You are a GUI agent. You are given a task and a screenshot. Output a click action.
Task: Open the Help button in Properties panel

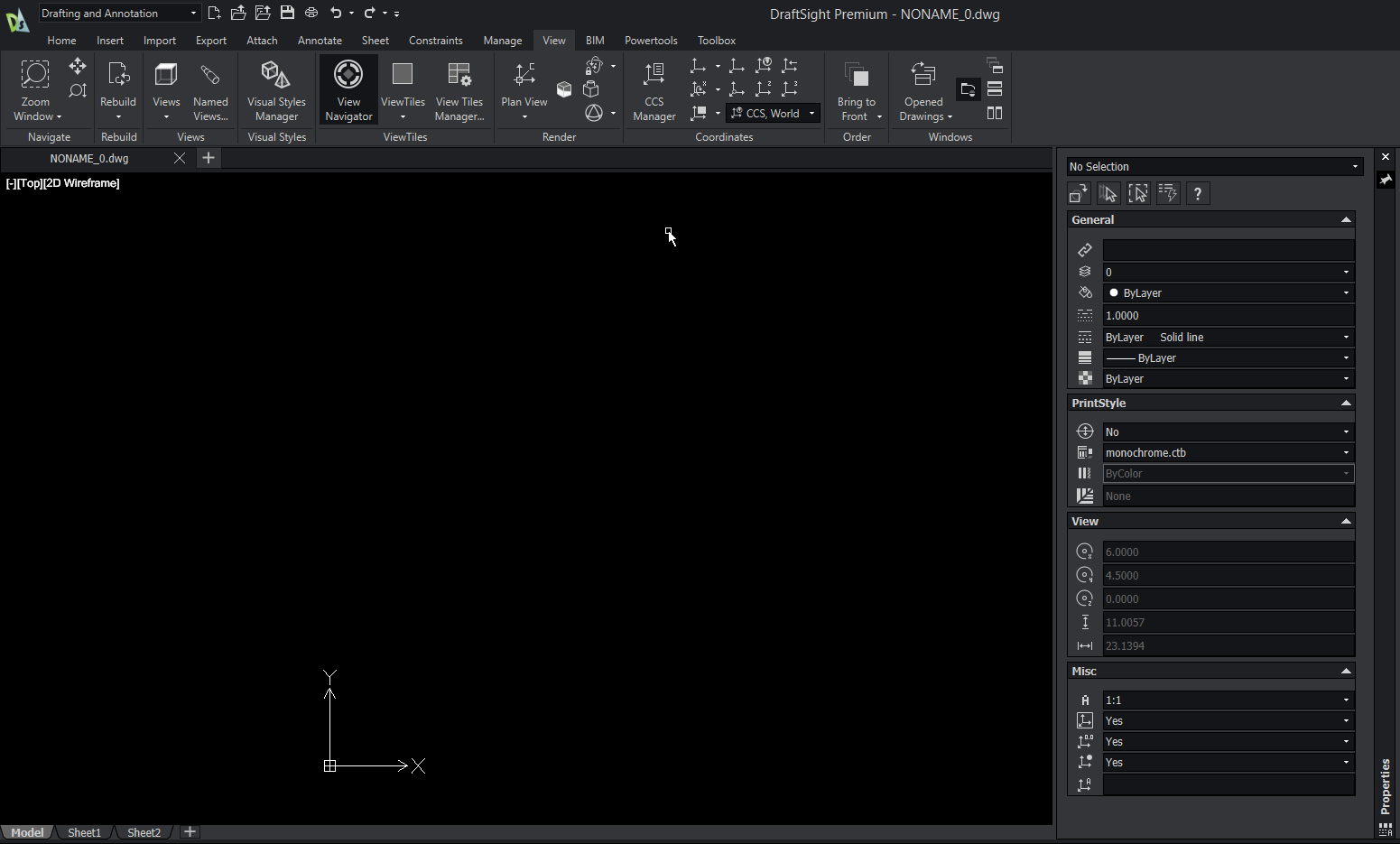[x=1197, y=193]
